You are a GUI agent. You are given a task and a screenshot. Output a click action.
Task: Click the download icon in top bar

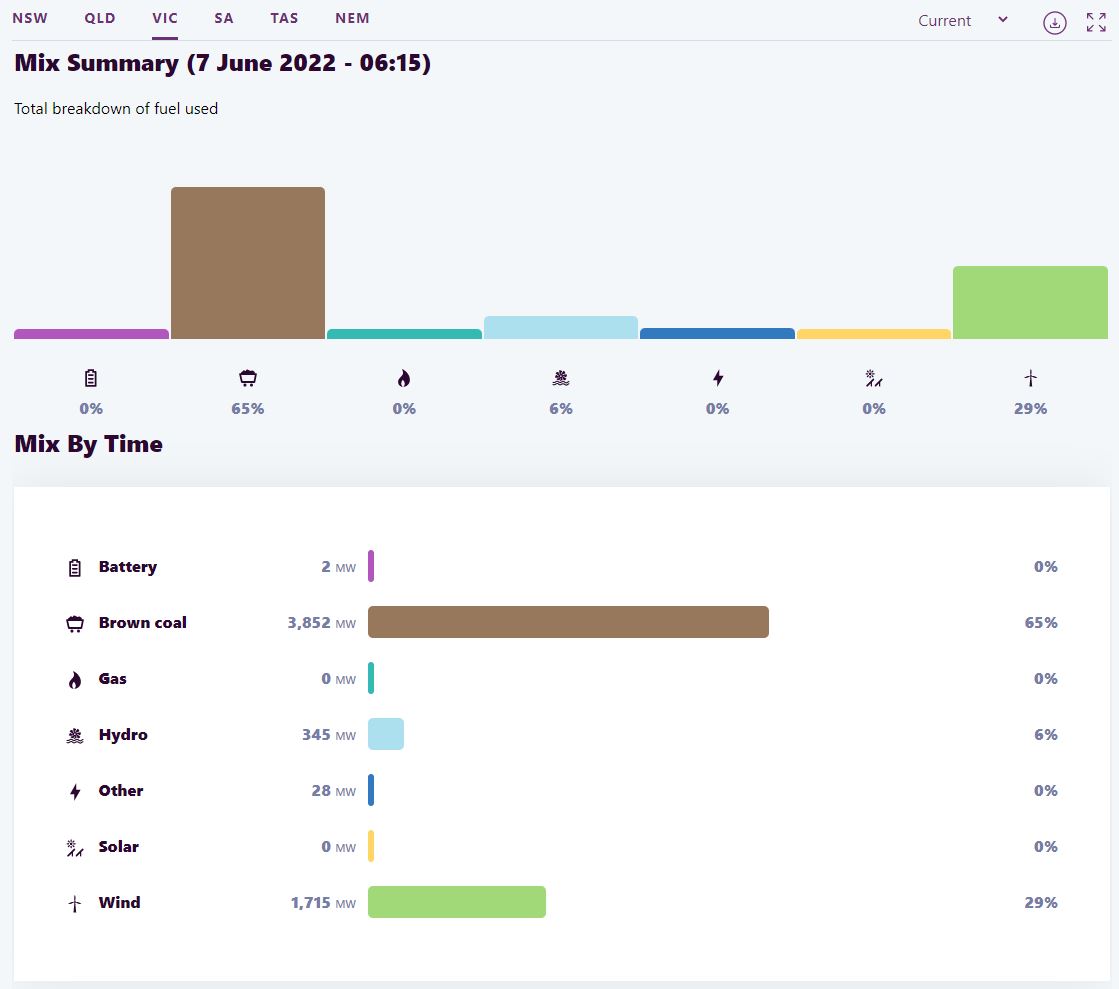click(1054, 22)
